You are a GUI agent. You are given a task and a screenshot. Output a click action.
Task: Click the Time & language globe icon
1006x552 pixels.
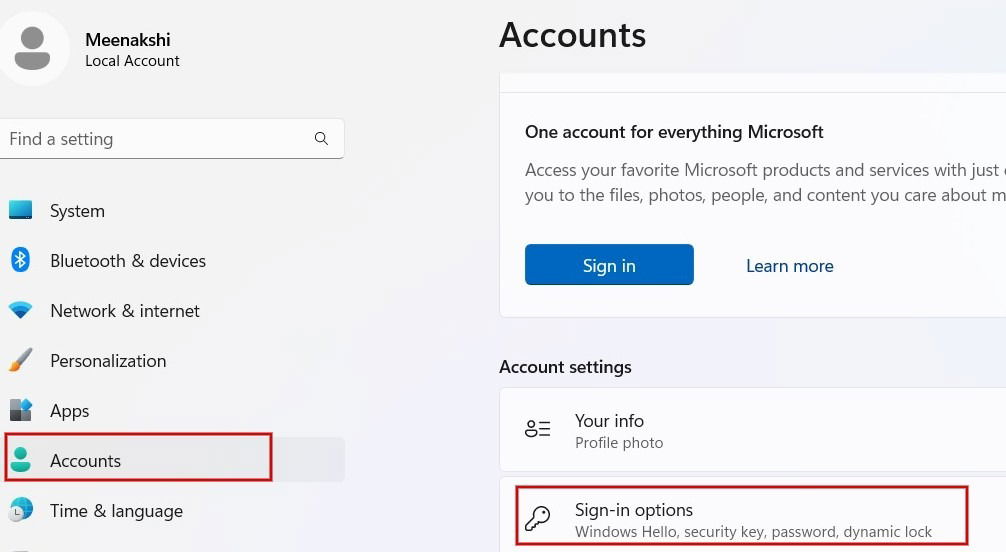click(21, 510)
